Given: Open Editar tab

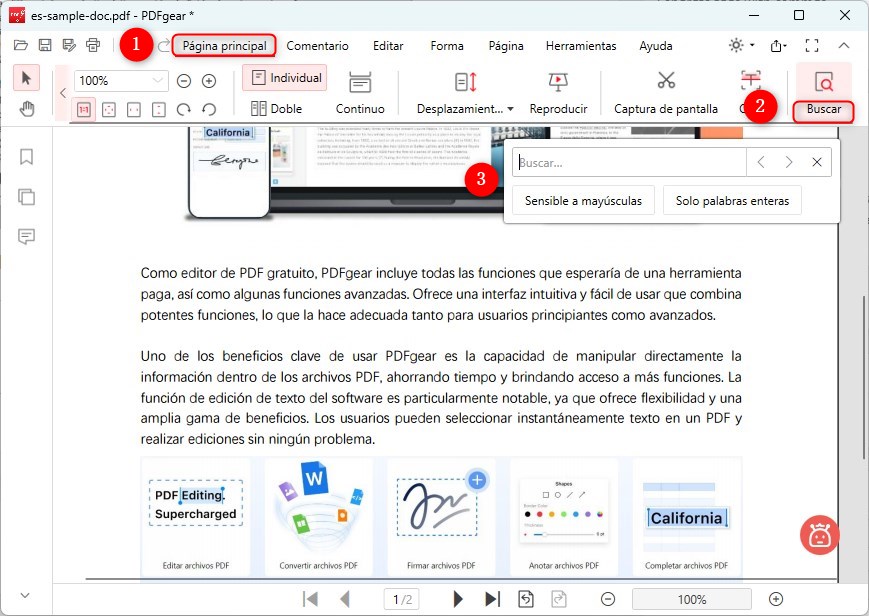Looking at the screenshot, I should 388,45.
